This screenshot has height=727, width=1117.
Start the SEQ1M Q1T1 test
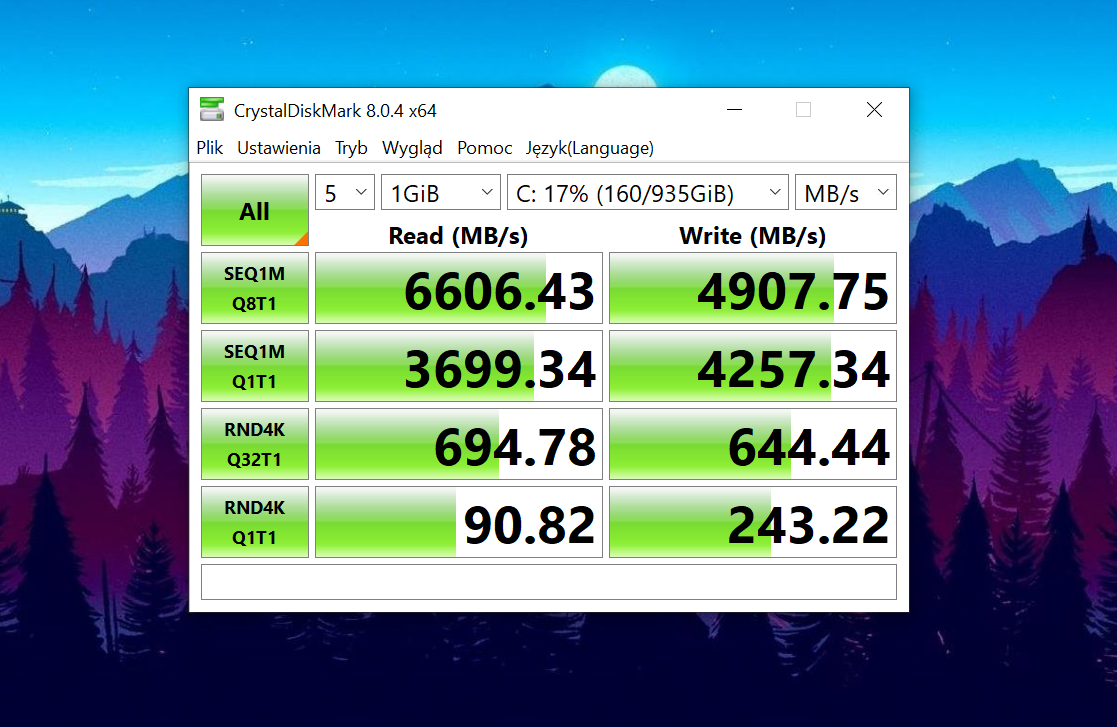(254, 366)
